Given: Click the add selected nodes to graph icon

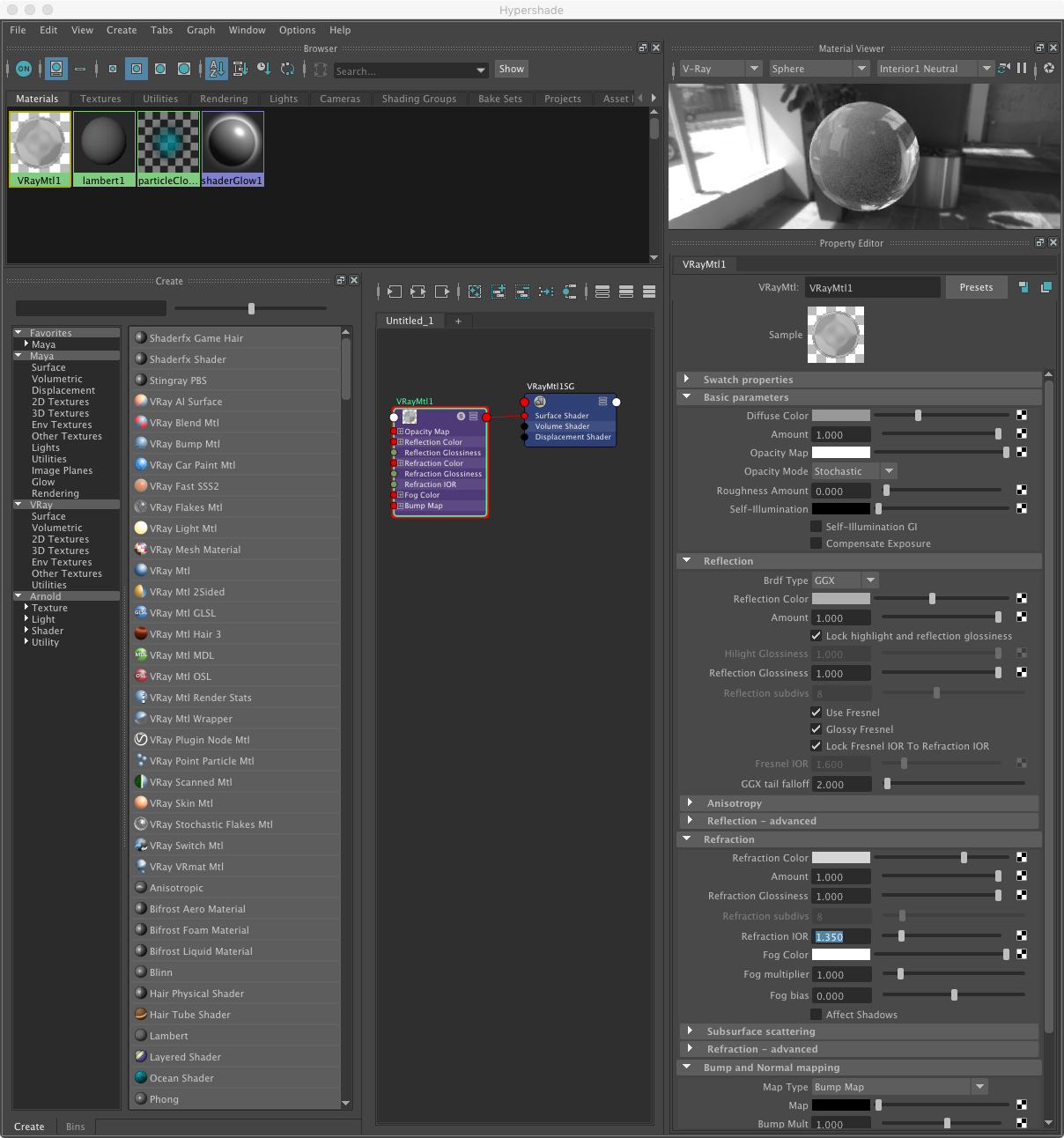Looking at the screenshot, I should 499,292.
